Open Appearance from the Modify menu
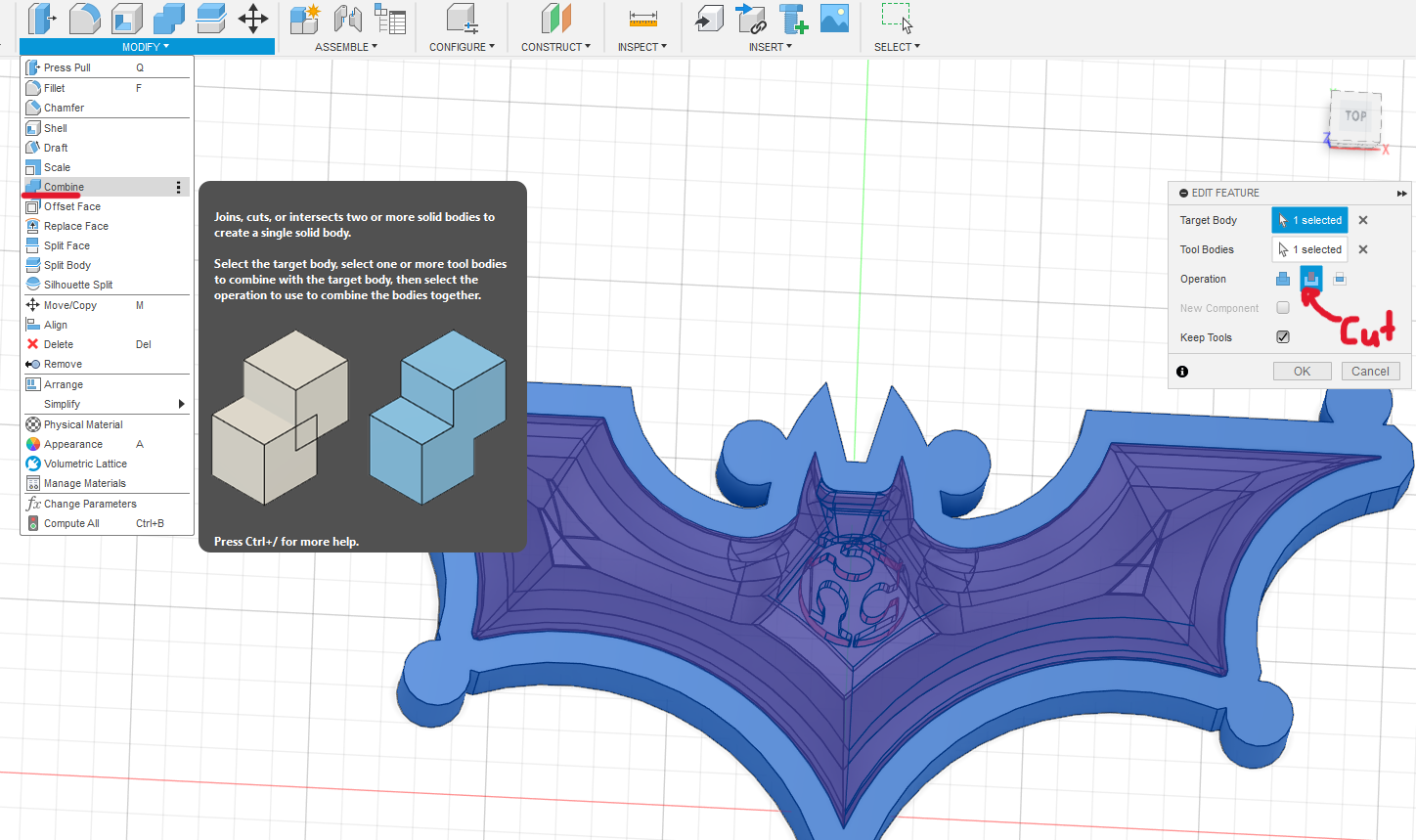Viewport: 1416px width, 840px height. pyautogui.click(x=107, y=444)
